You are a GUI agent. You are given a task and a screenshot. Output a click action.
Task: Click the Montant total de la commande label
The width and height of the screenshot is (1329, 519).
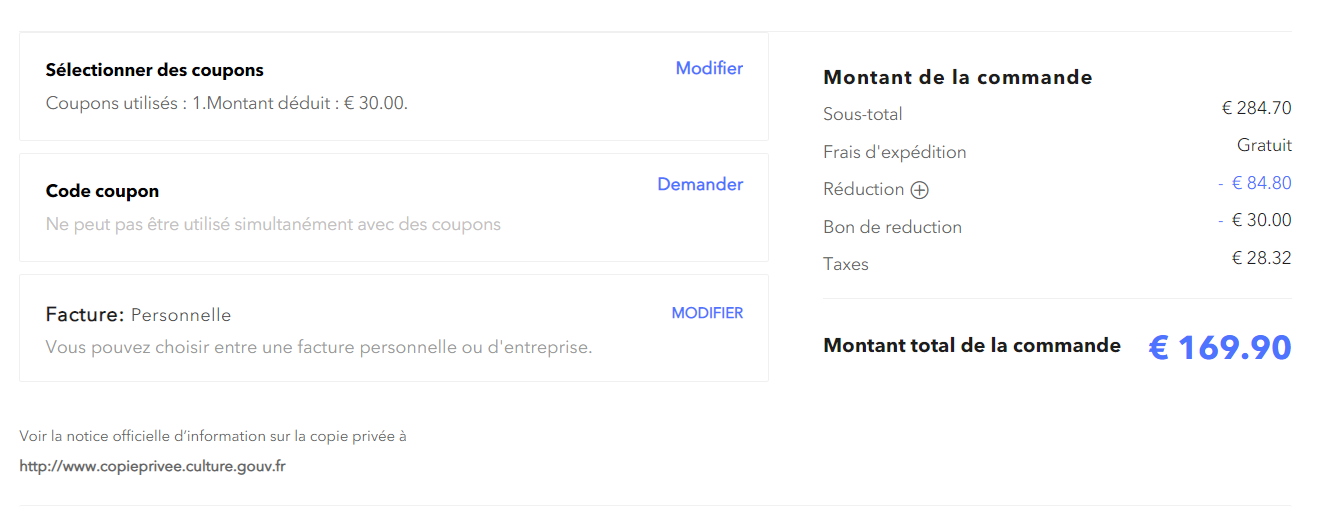coord(971,345)
